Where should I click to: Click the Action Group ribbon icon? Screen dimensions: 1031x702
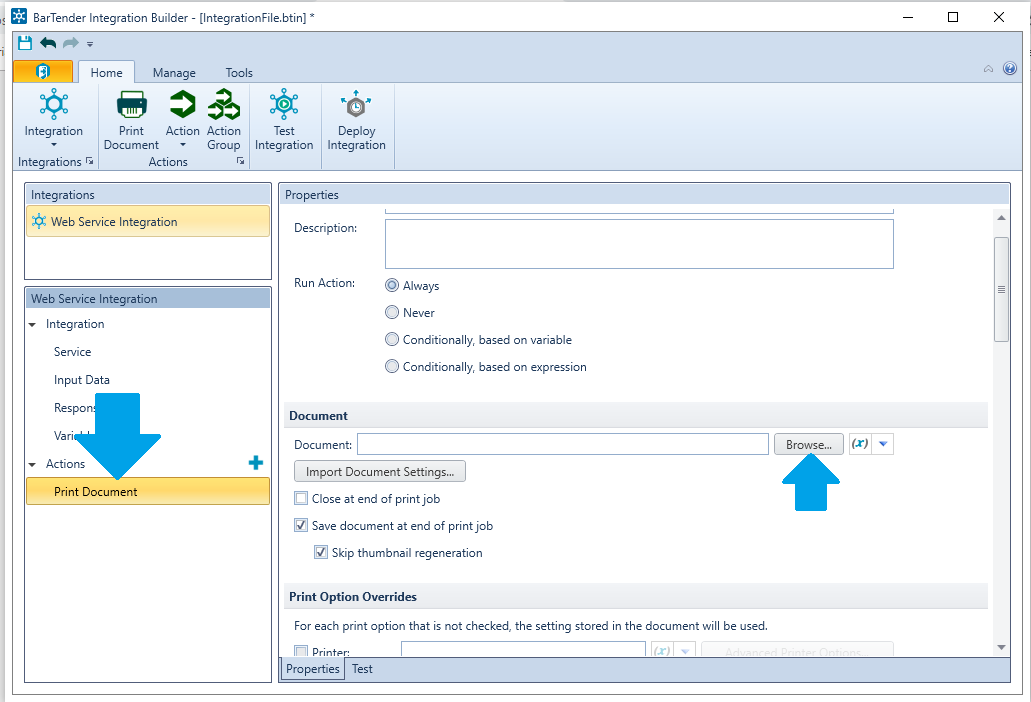point(224,104)
